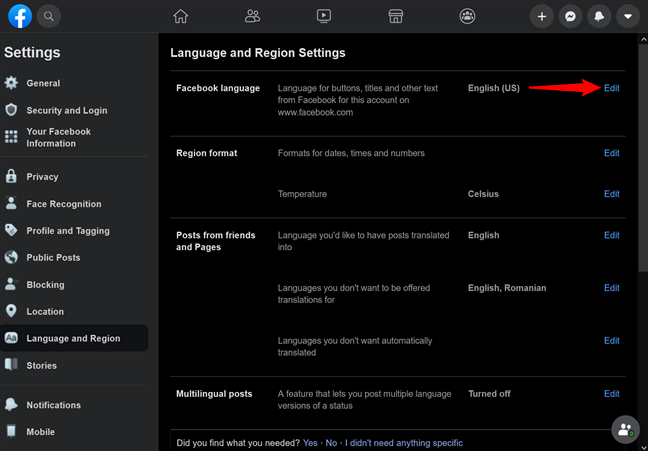Open the new message people bubble icon

625,430
